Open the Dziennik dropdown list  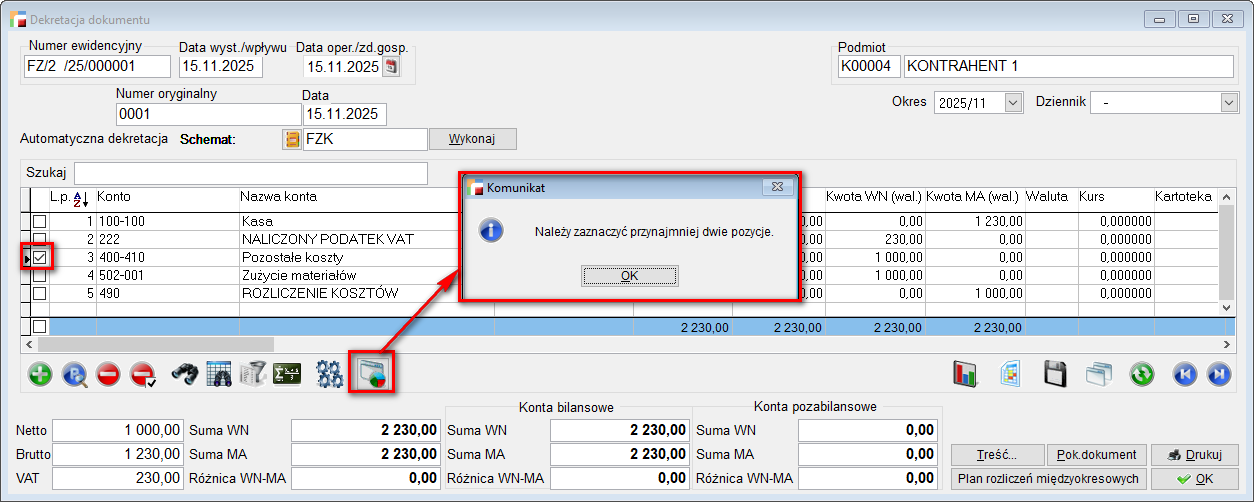[x=1229, y=102]
